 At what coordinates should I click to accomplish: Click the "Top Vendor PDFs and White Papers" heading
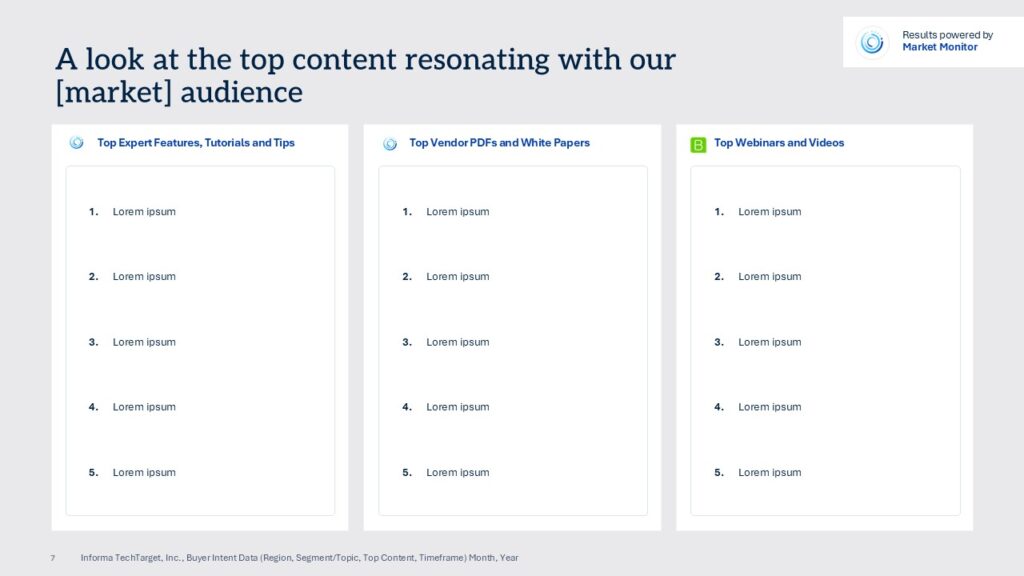[499, 143]
